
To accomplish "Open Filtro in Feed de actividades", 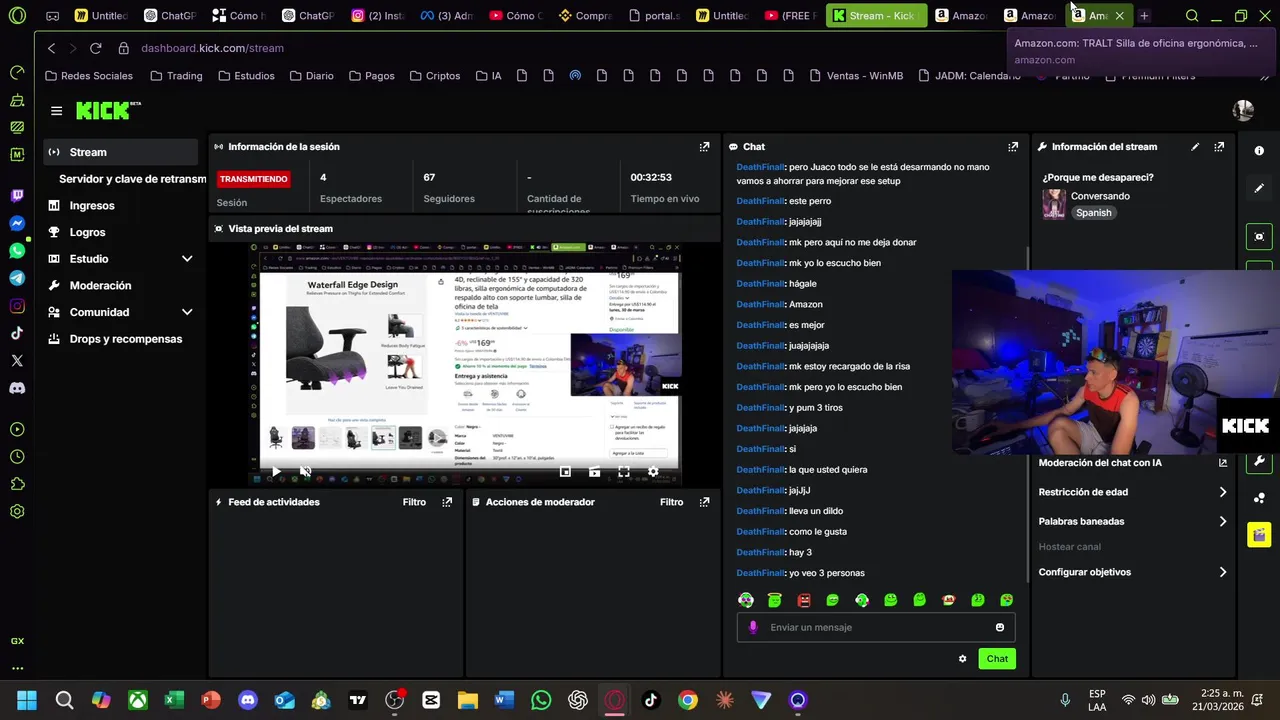I will point(414,502).
